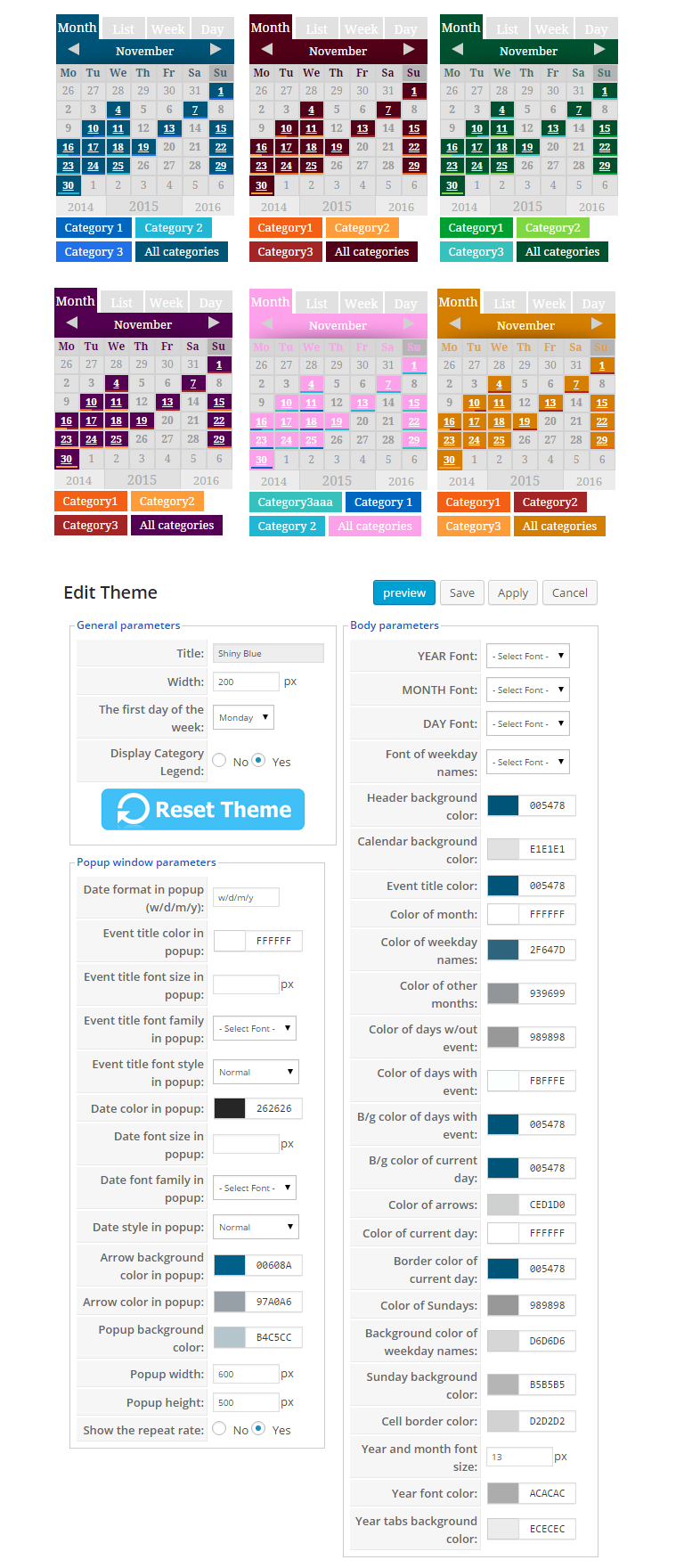Select No for Display Category Legend
The height and width of the screenshot is (1568, 684).
click(219, 761)
